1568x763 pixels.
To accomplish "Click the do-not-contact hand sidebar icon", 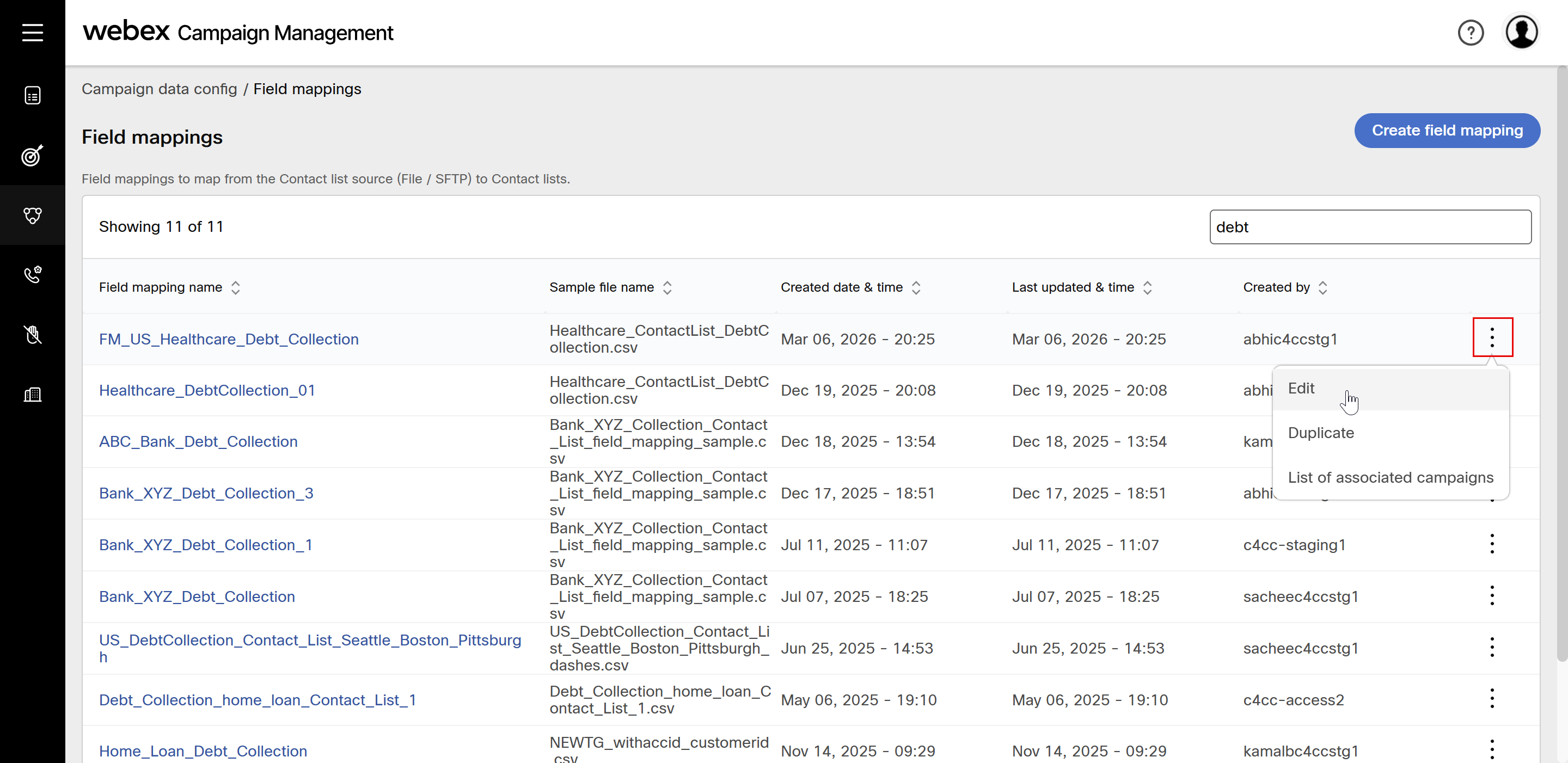I will [32, 335].
